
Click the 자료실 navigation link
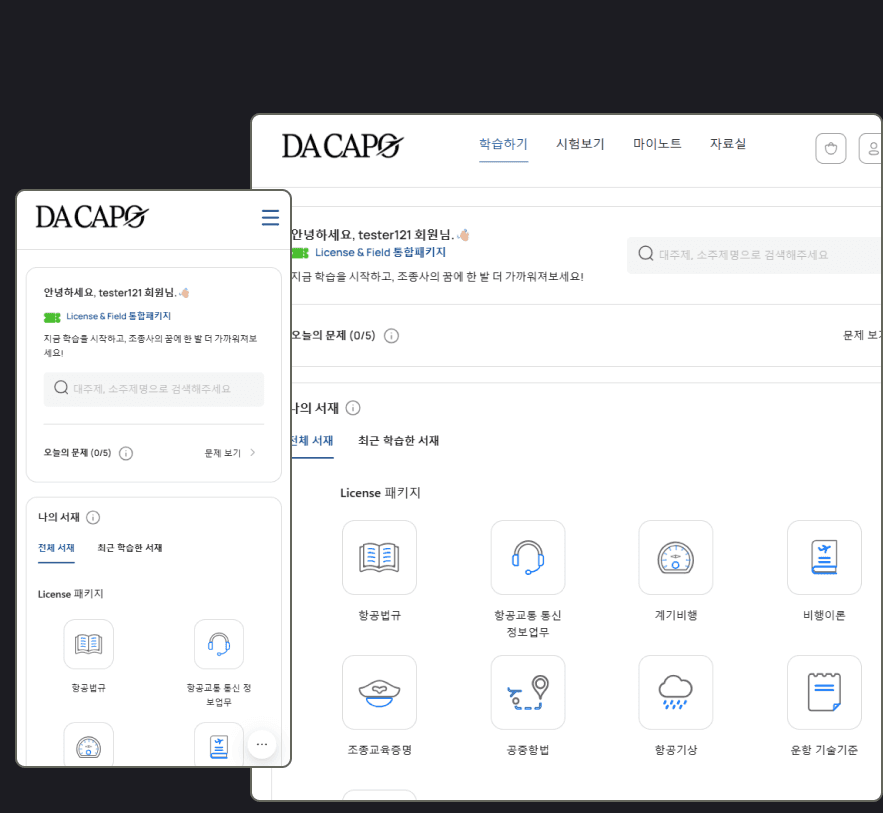(x=728, y=144)
